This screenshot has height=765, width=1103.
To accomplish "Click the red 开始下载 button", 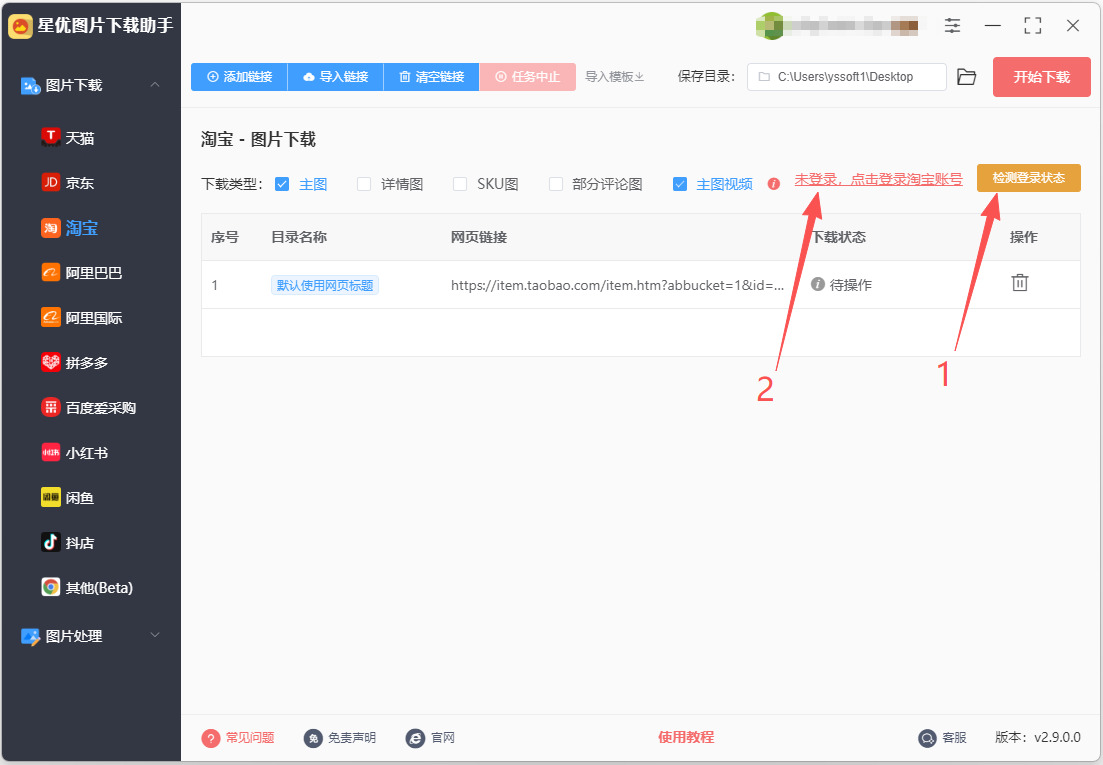I will click(1042, 77).
